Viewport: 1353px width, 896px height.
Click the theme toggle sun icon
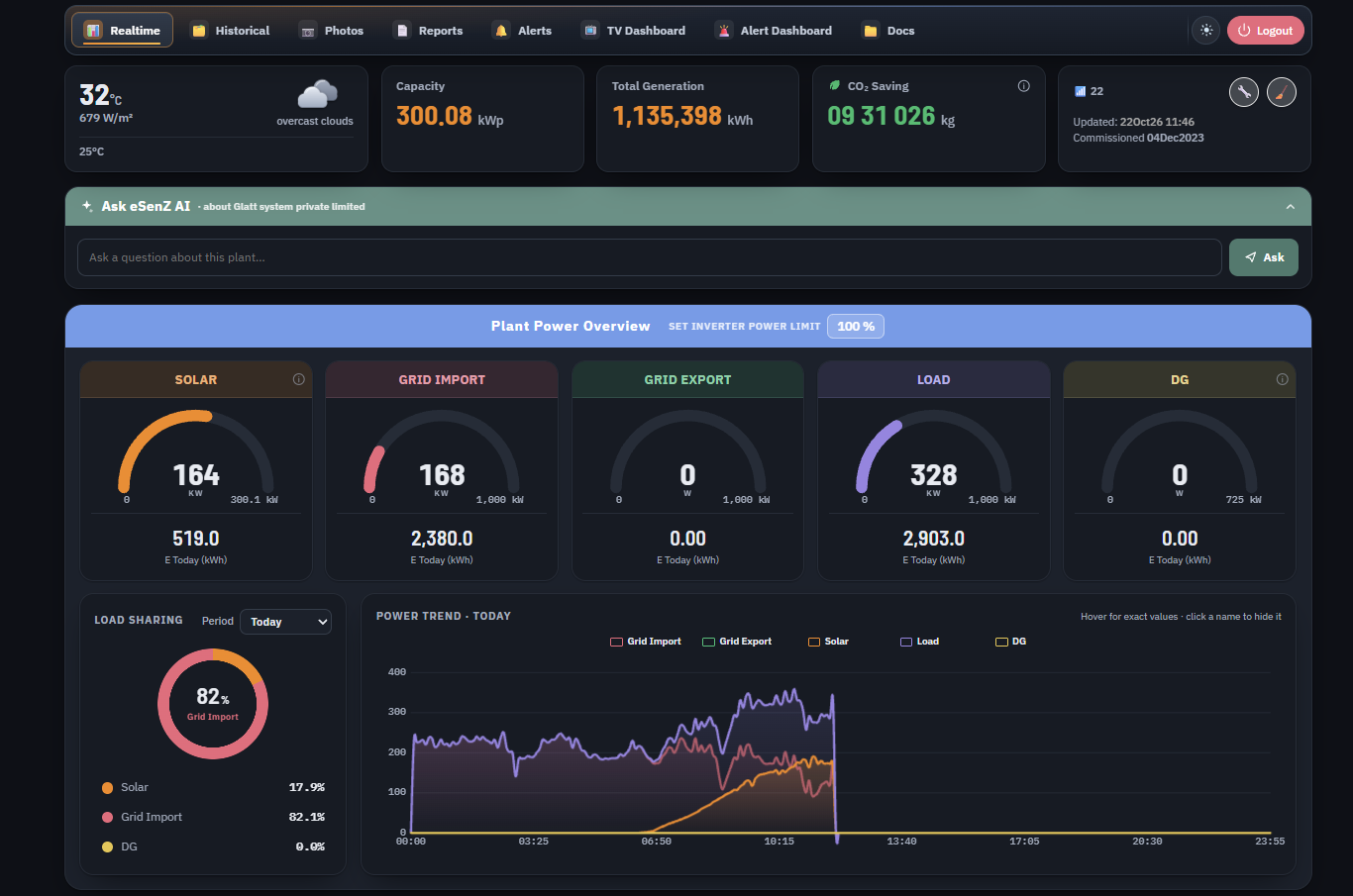(1205, 31)
